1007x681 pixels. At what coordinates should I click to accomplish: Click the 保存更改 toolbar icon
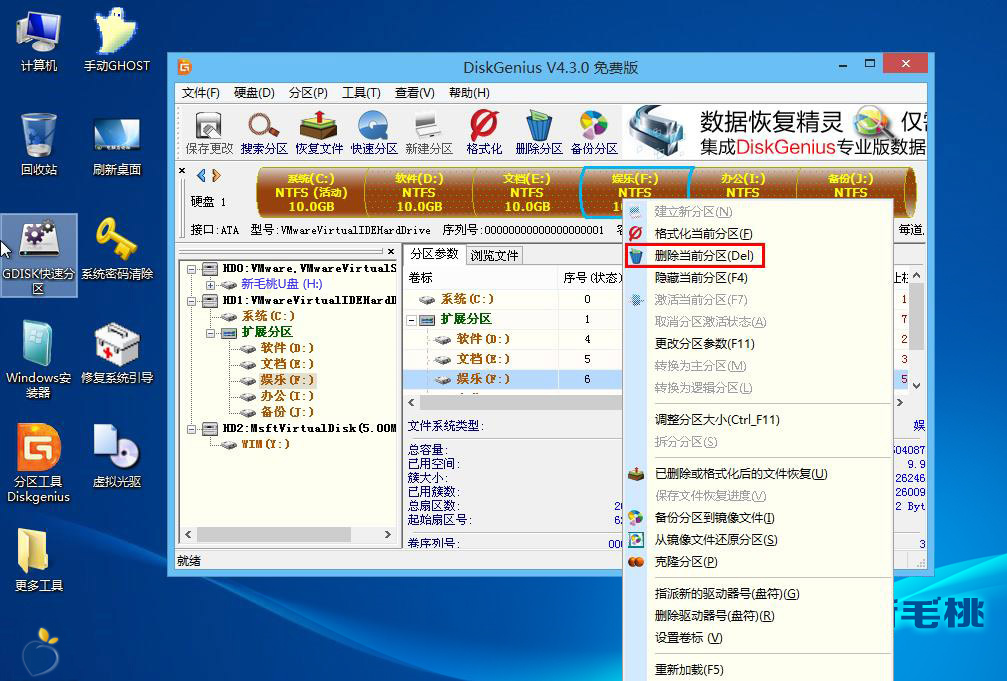tap(209, 134)
